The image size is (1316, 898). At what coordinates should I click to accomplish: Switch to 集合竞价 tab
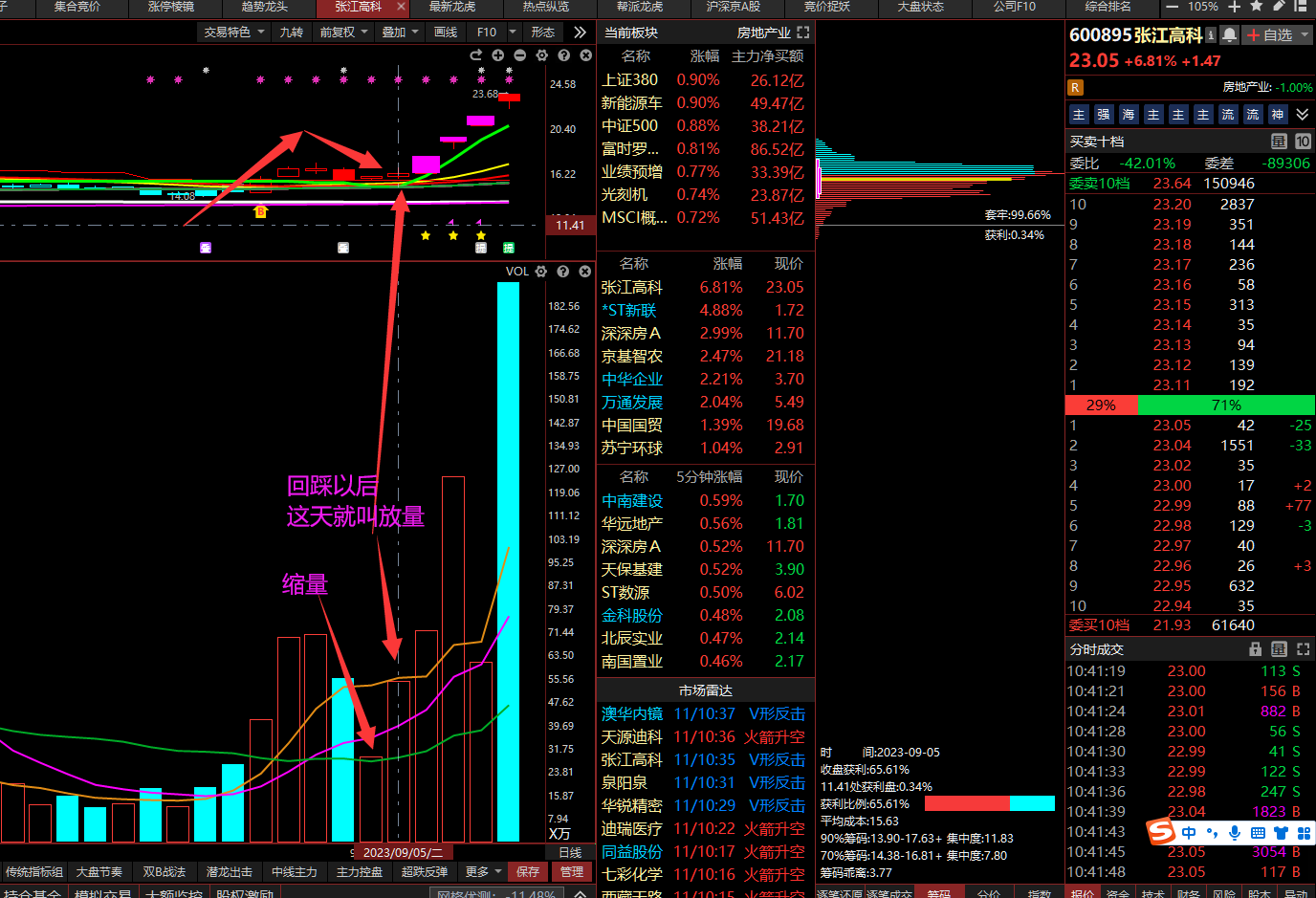(77, 7)
